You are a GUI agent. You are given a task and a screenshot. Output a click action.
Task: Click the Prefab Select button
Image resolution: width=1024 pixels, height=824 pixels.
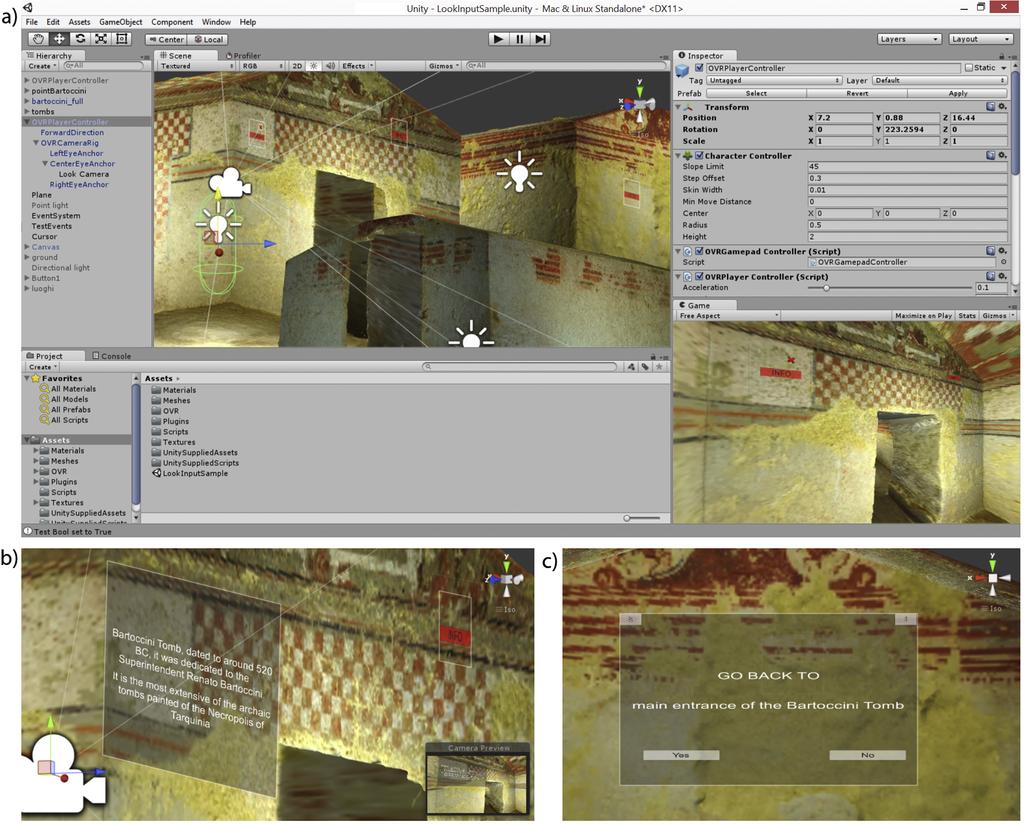pyautogui.click(x=756, y=93)
